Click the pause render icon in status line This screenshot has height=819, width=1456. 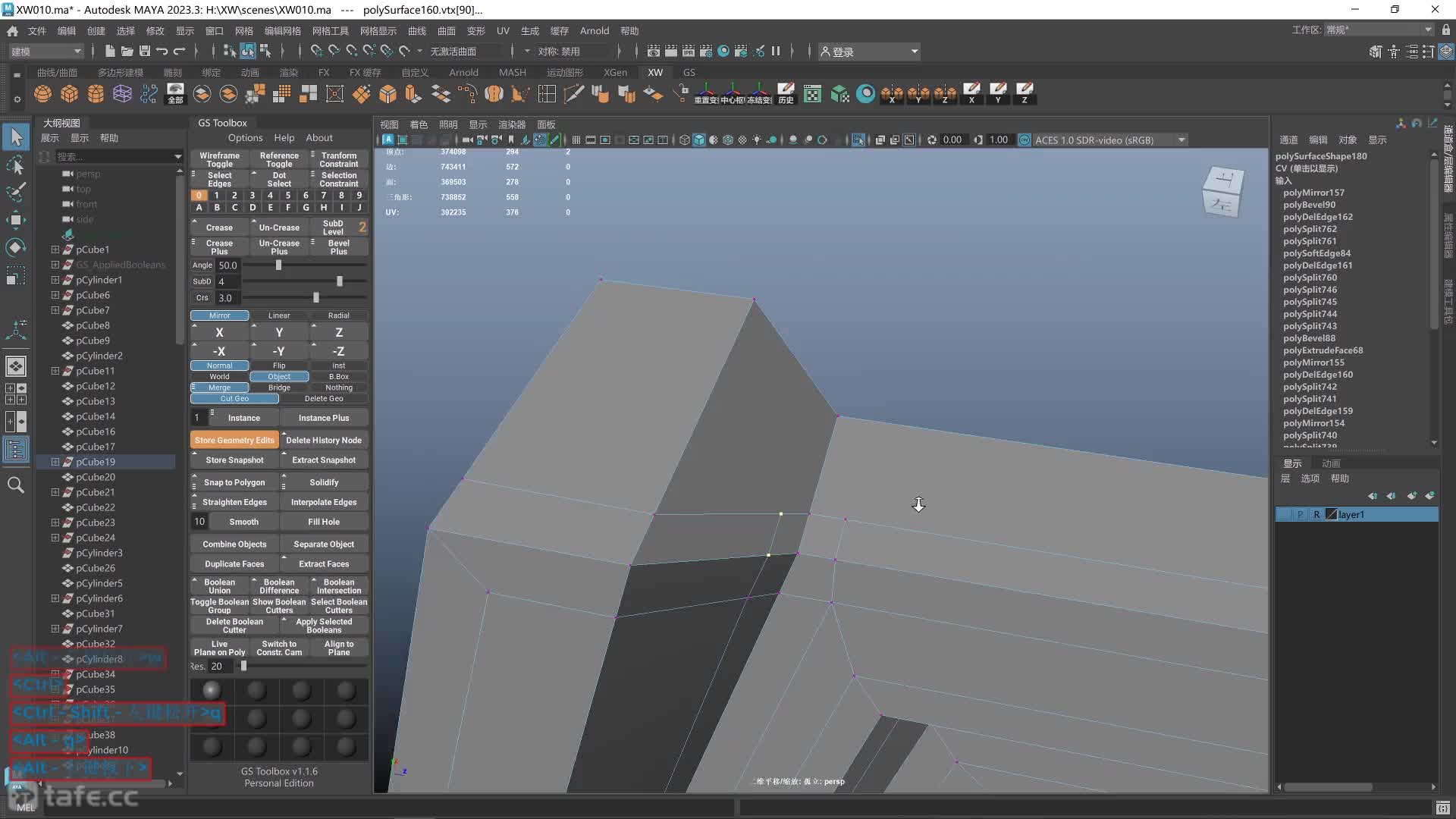[776, 51]
